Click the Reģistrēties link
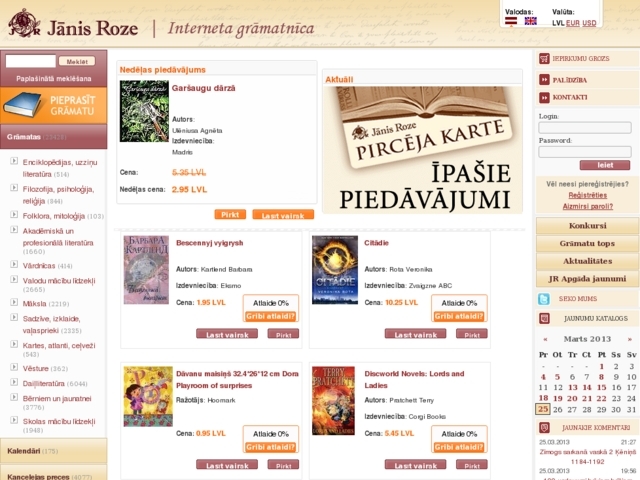 coord(587,195)
